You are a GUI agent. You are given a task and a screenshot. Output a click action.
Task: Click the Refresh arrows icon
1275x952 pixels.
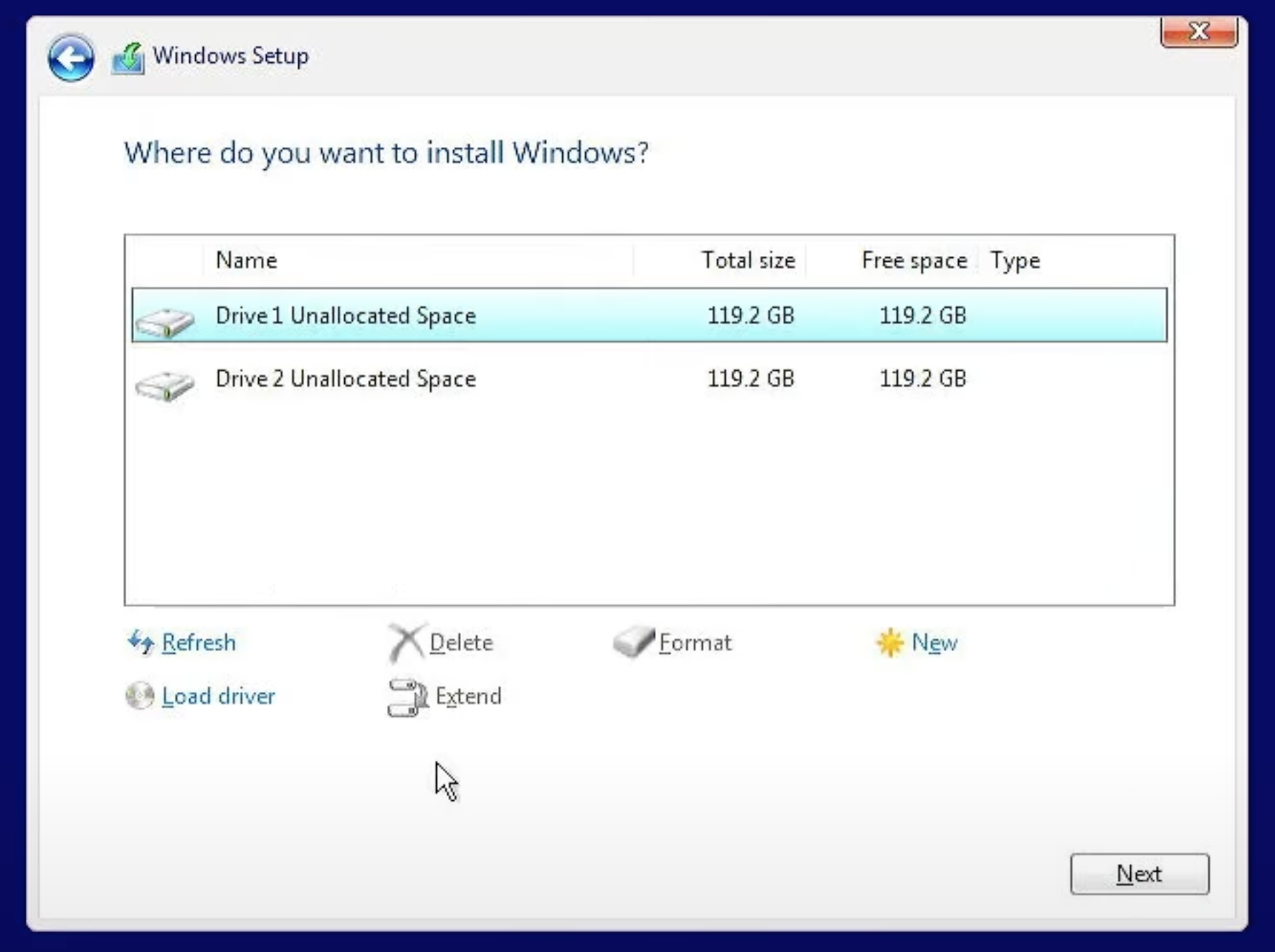point(141,642)
